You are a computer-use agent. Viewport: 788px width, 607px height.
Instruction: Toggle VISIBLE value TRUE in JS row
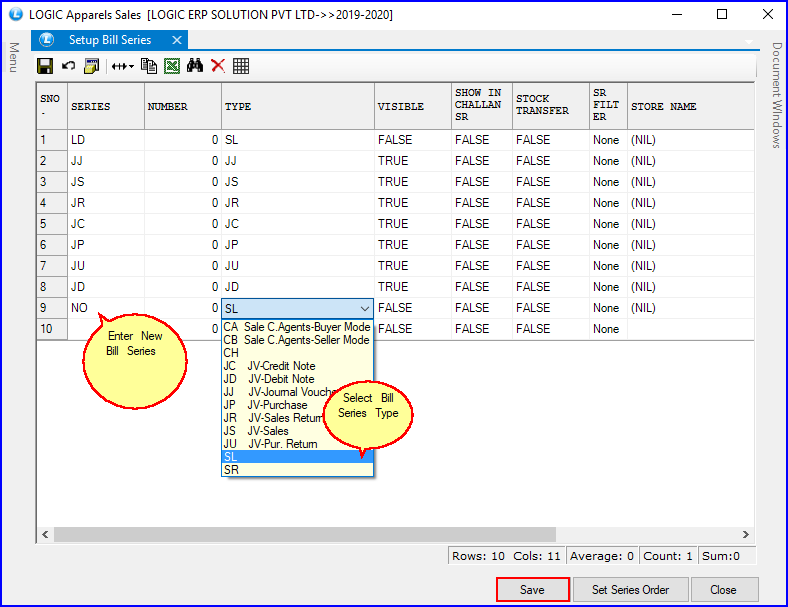[x=413, y=182]
